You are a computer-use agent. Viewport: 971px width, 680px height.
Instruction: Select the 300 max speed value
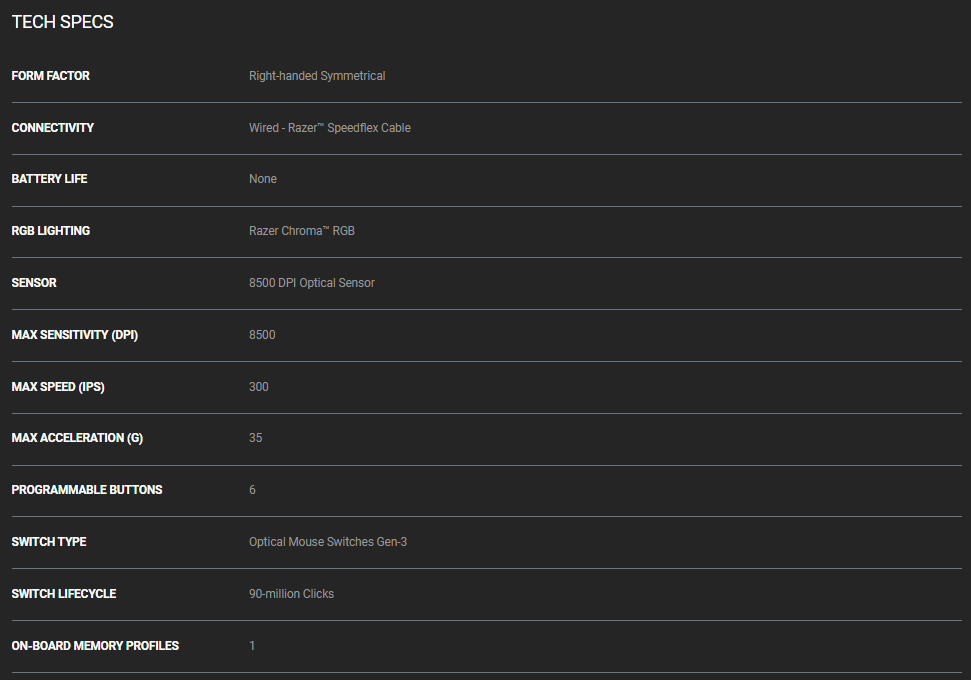click(x=259, y=387)
